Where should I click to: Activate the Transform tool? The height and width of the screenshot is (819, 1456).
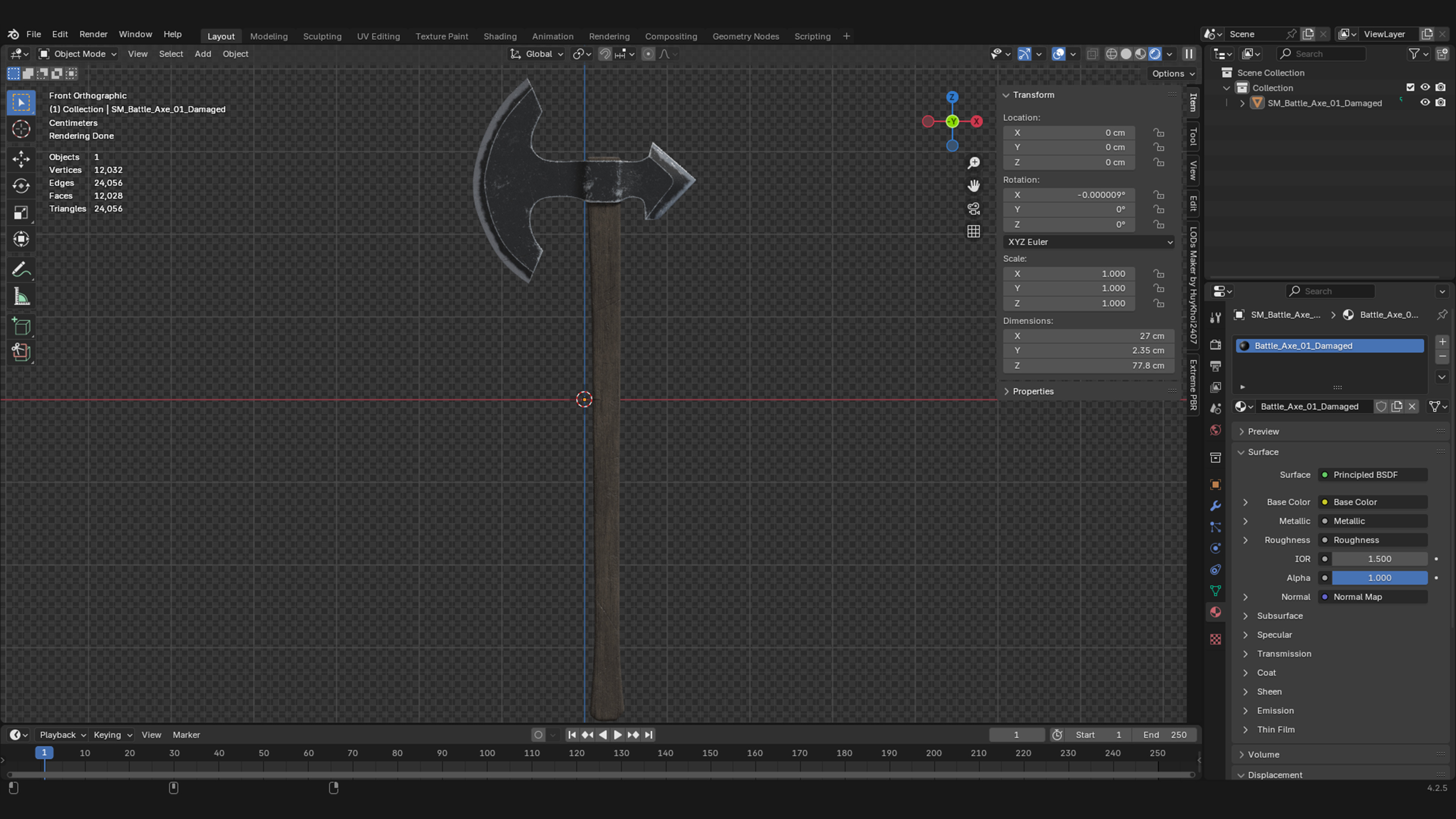pos(21,239)
